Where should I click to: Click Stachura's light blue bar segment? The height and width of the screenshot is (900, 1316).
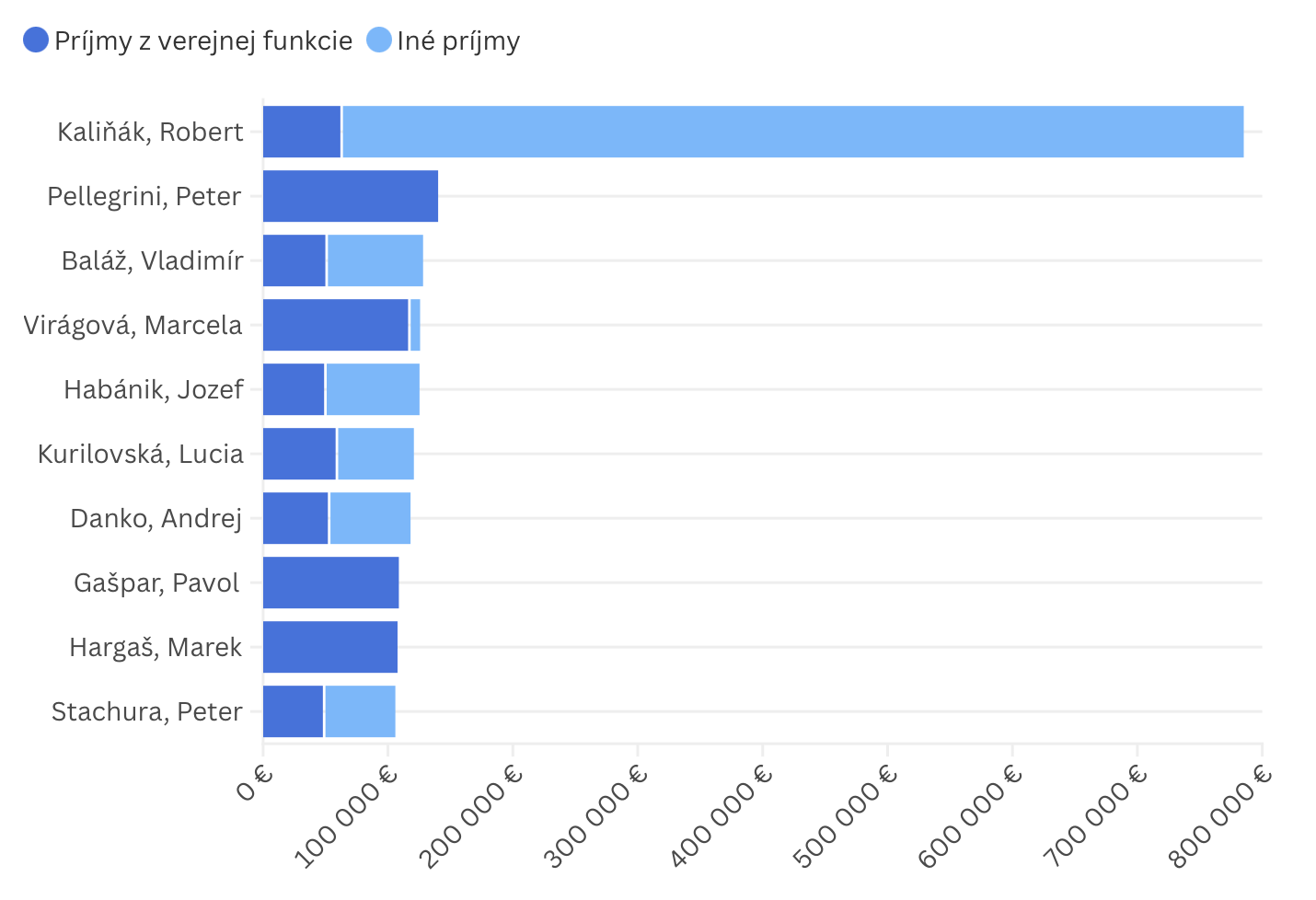point(359,711)
